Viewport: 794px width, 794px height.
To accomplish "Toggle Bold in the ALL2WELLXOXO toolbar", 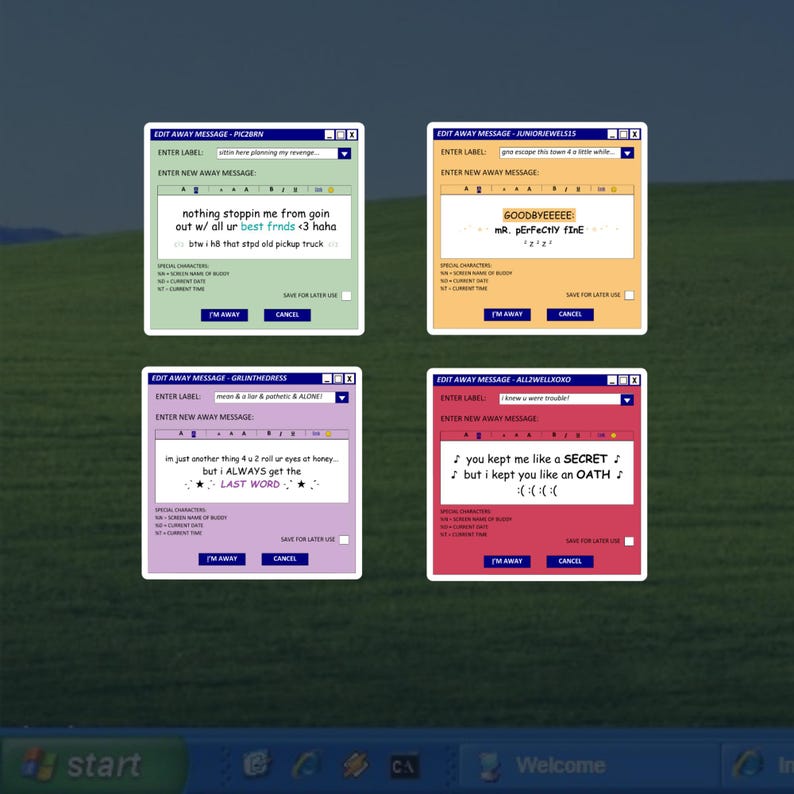I will [554, 435].
